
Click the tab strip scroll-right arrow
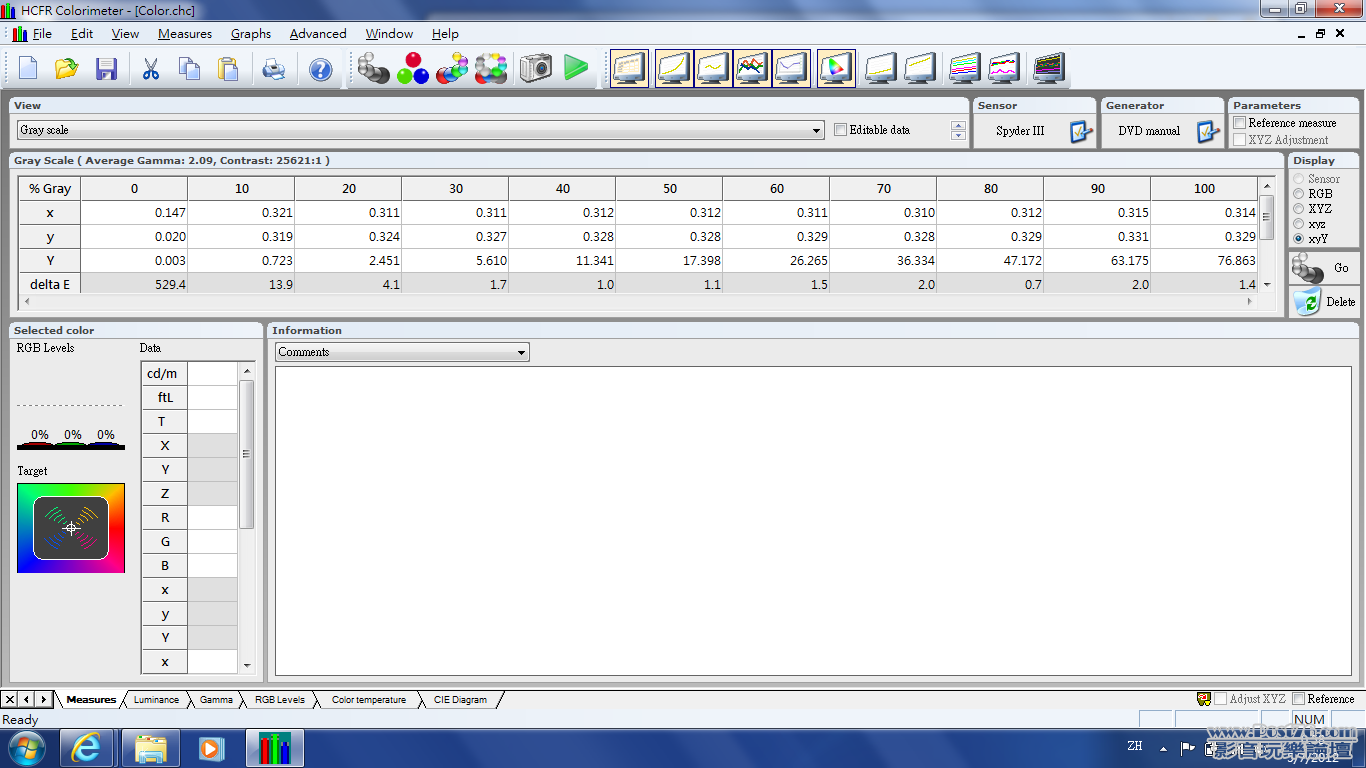coord(43,699)
